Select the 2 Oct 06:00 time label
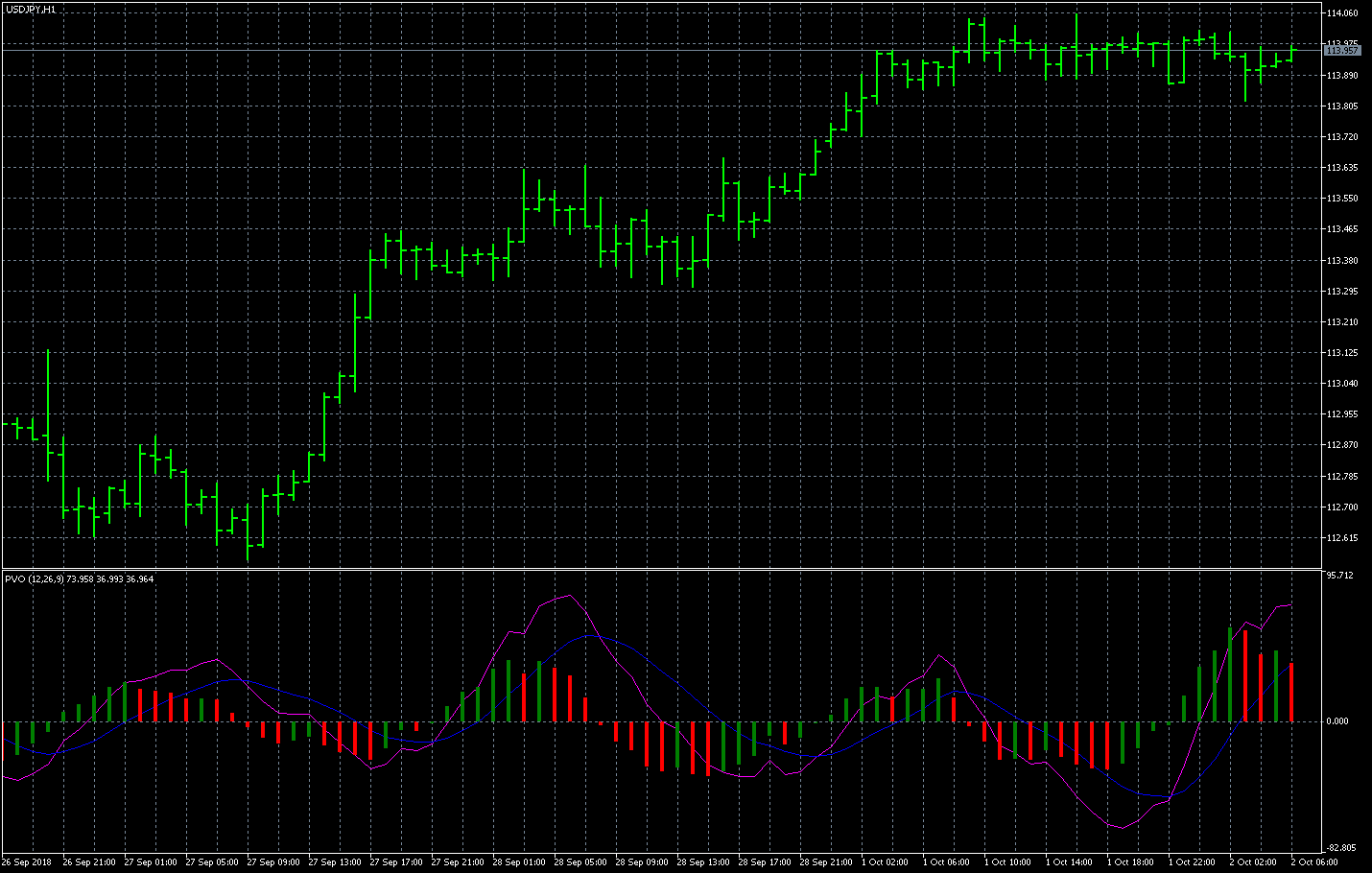 (1313, 862)
